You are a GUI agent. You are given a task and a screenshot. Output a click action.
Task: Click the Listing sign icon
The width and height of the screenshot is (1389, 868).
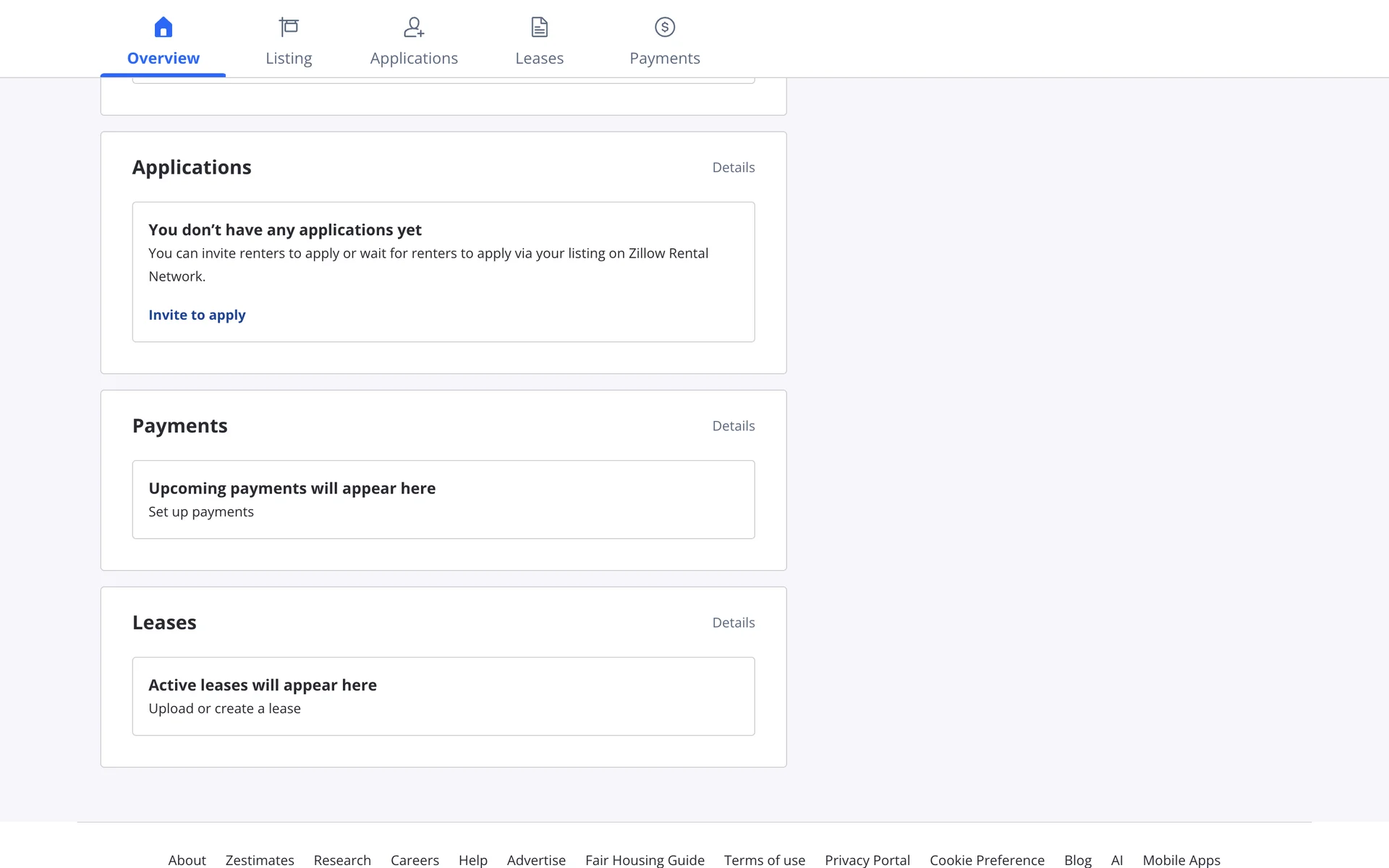[289, 27]
